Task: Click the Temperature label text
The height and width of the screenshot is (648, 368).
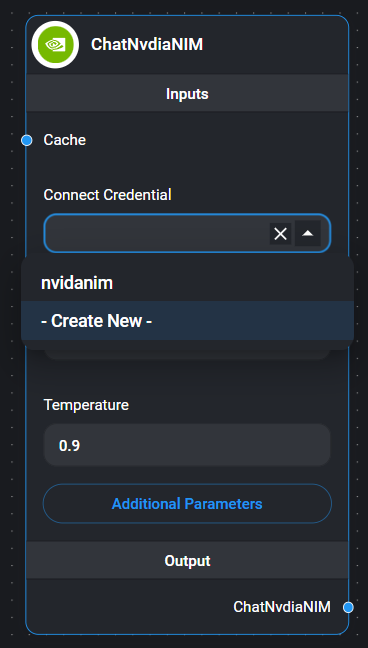Action: tap(86, 405)
